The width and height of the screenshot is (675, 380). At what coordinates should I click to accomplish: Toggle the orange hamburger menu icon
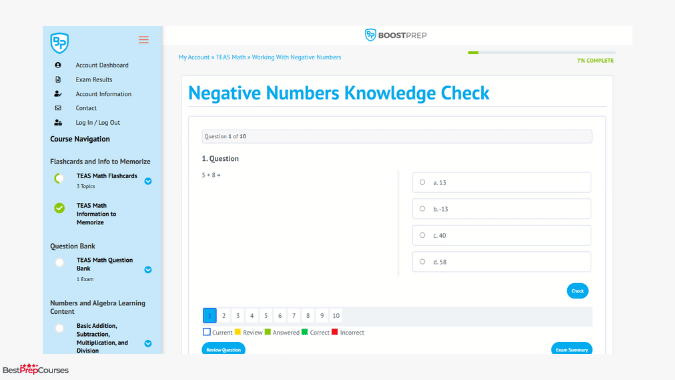pos(144,40)
